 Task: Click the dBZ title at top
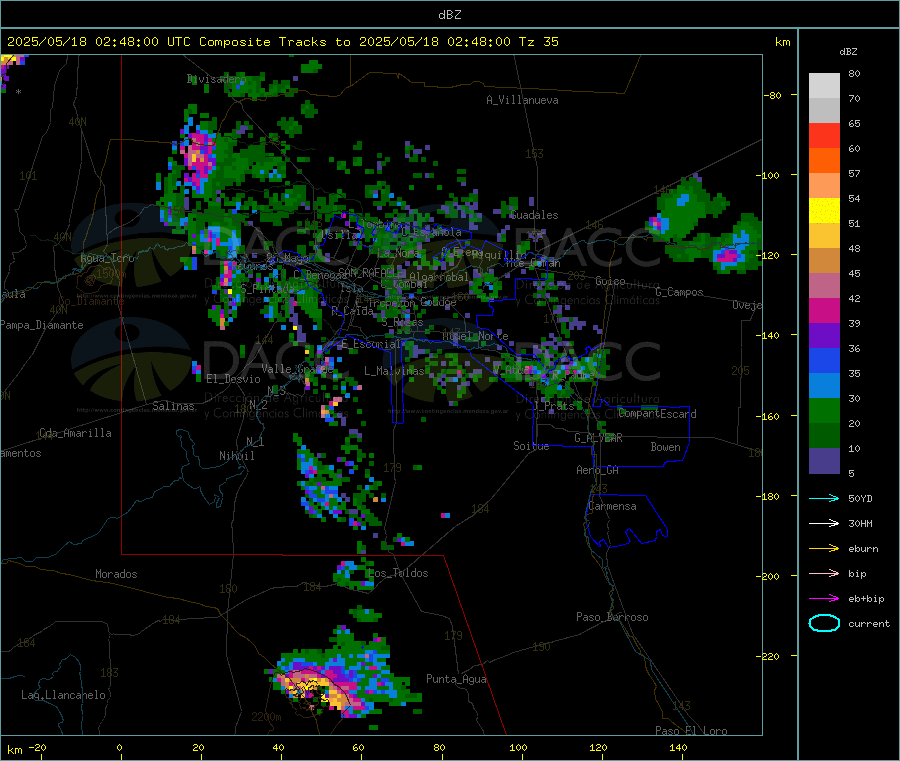pyautogui.click(x=449, y=15)
